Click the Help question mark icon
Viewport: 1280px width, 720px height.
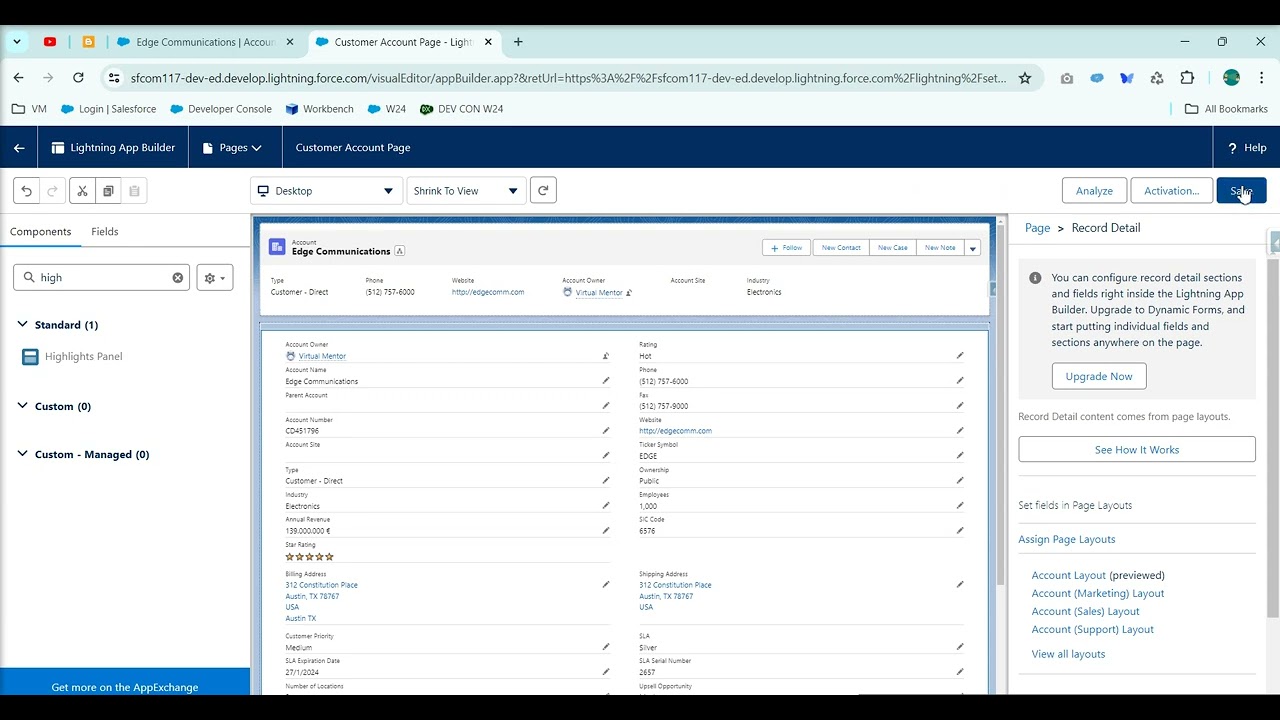1232,147
